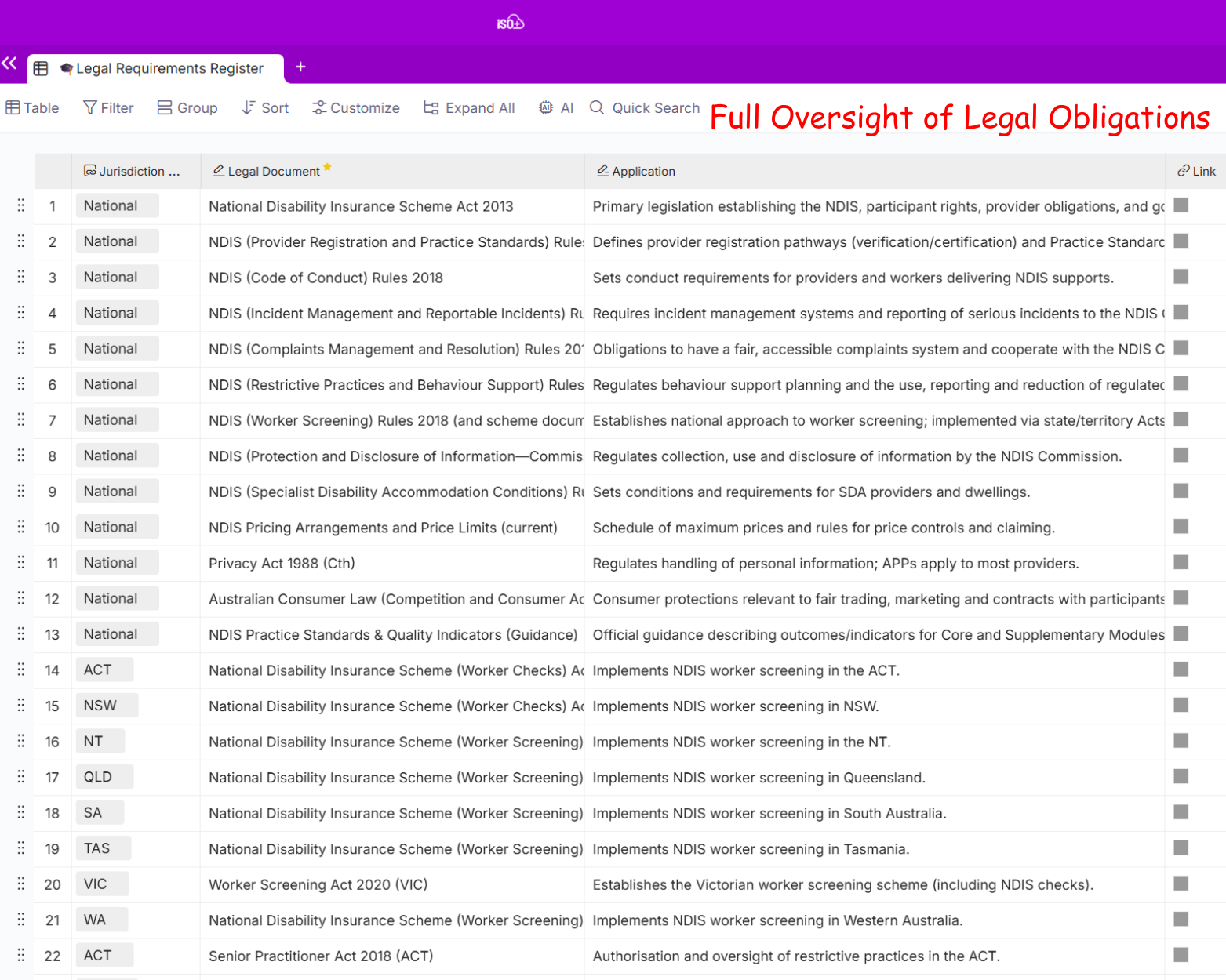Viewport: 1226px width, 980px height.
Task: Click Expand All button
Action: pyautogui.click(x=469, y=108)
